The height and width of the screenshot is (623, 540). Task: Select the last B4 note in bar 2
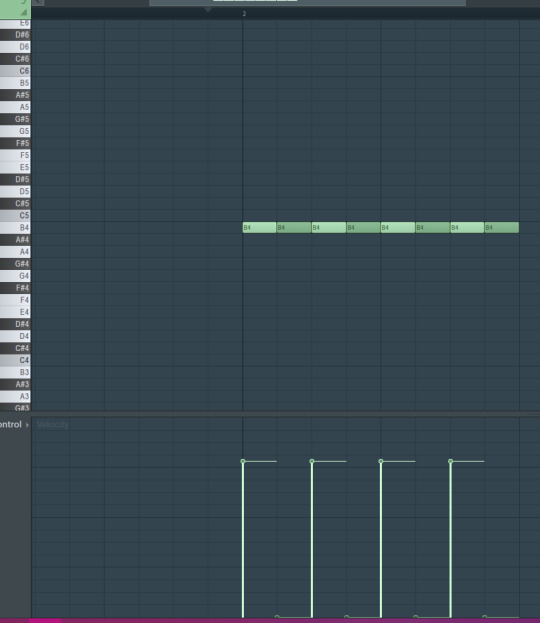point(501,228)
